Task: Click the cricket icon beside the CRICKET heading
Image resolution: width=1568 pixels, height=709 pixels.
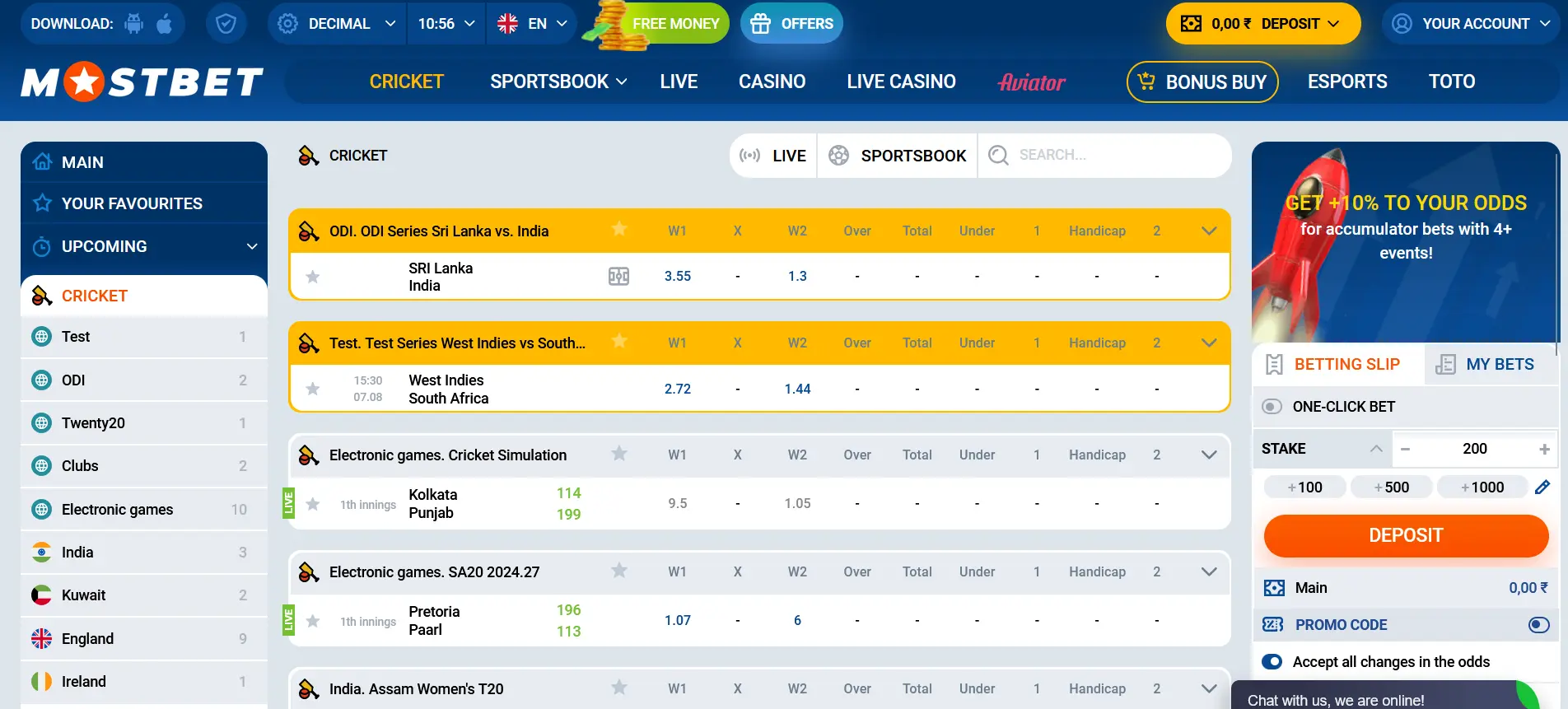Action: point(309,156)
